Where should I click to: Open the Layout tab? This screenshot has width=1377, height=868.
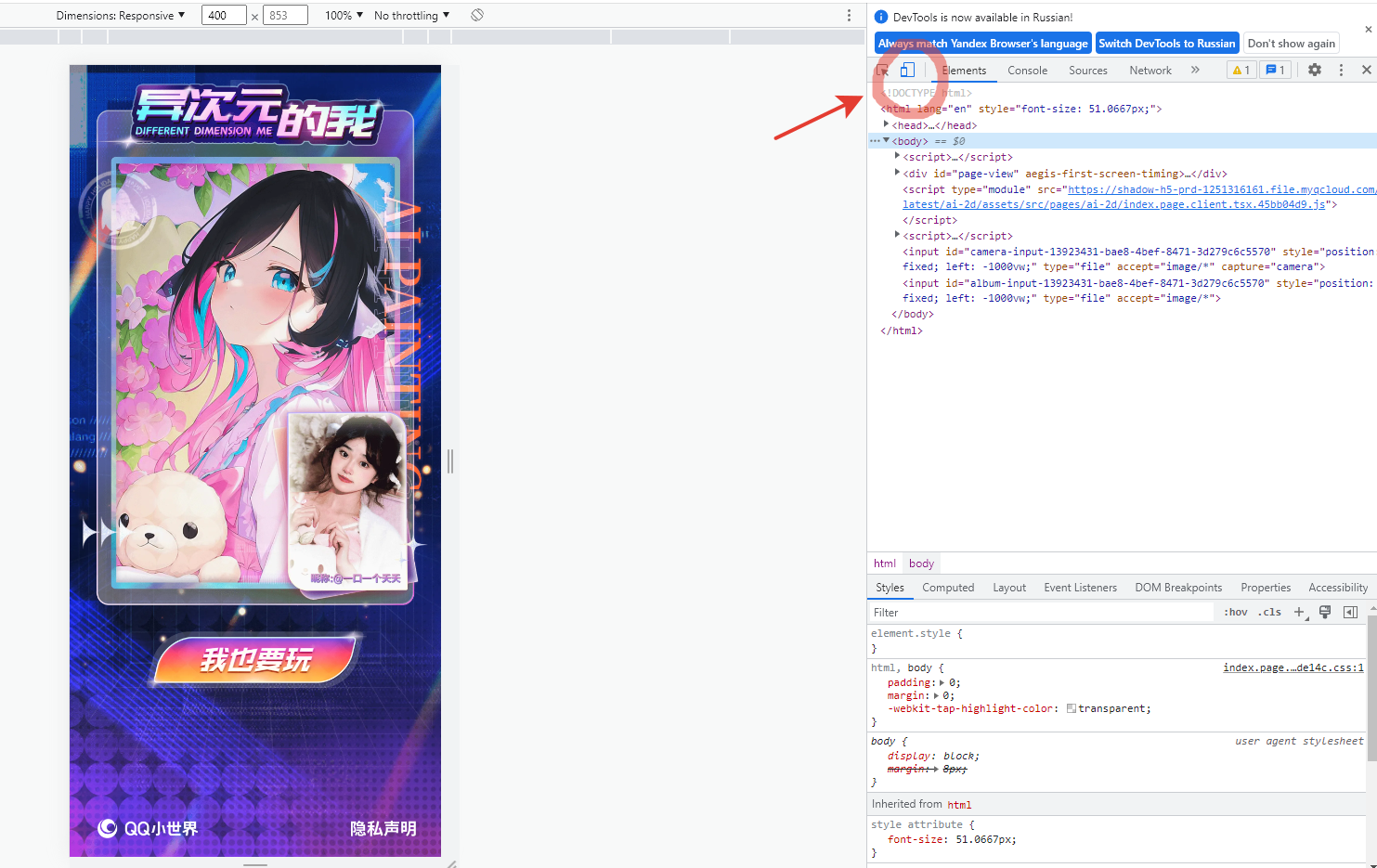pos(1009,587)
